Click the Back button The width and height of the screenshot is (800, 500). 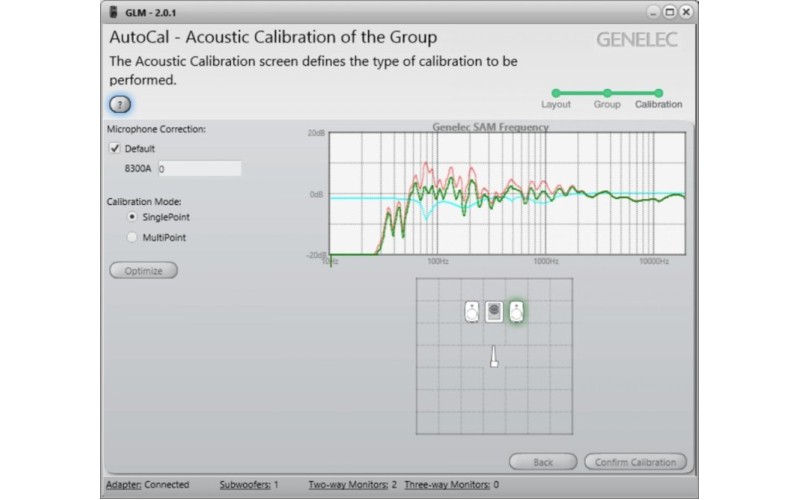click(x=543, y=462)
